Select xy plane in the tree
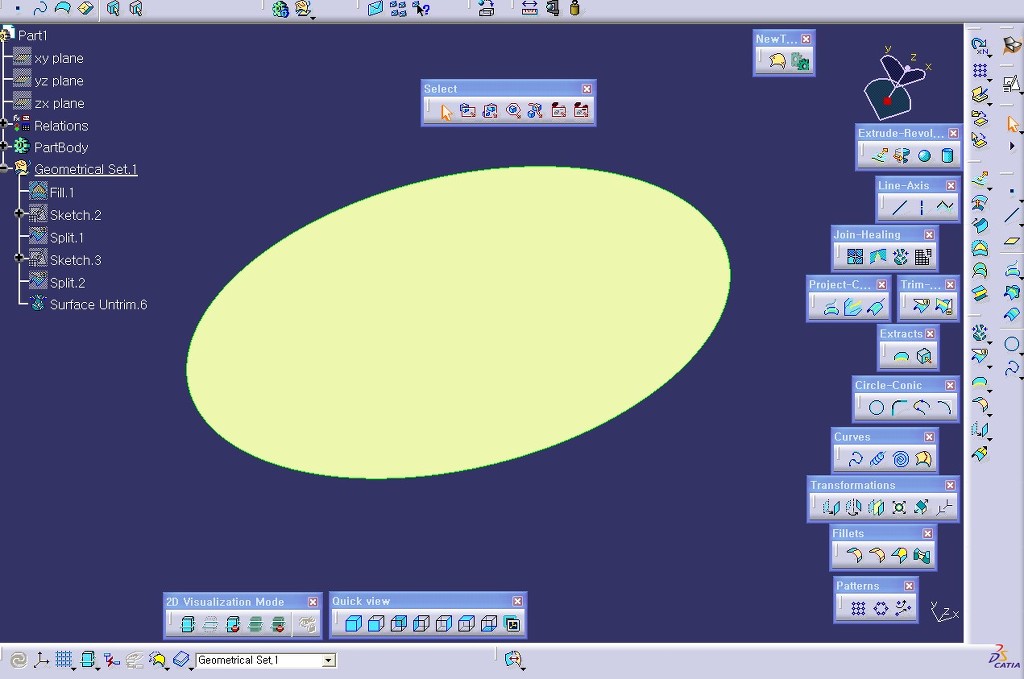The image size is (1024, 679). (59, 58)
